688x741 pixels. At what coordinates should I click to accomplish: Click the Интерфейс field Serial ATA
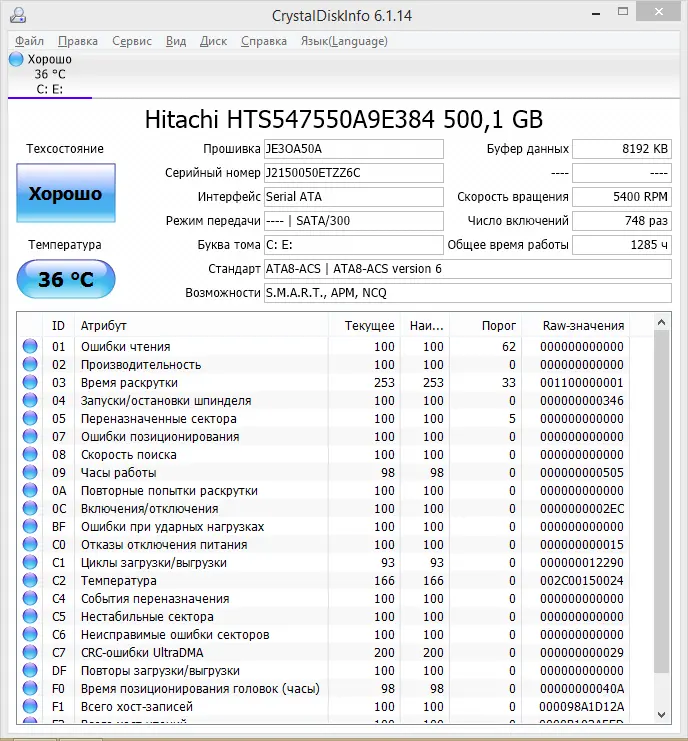[353, 197]
